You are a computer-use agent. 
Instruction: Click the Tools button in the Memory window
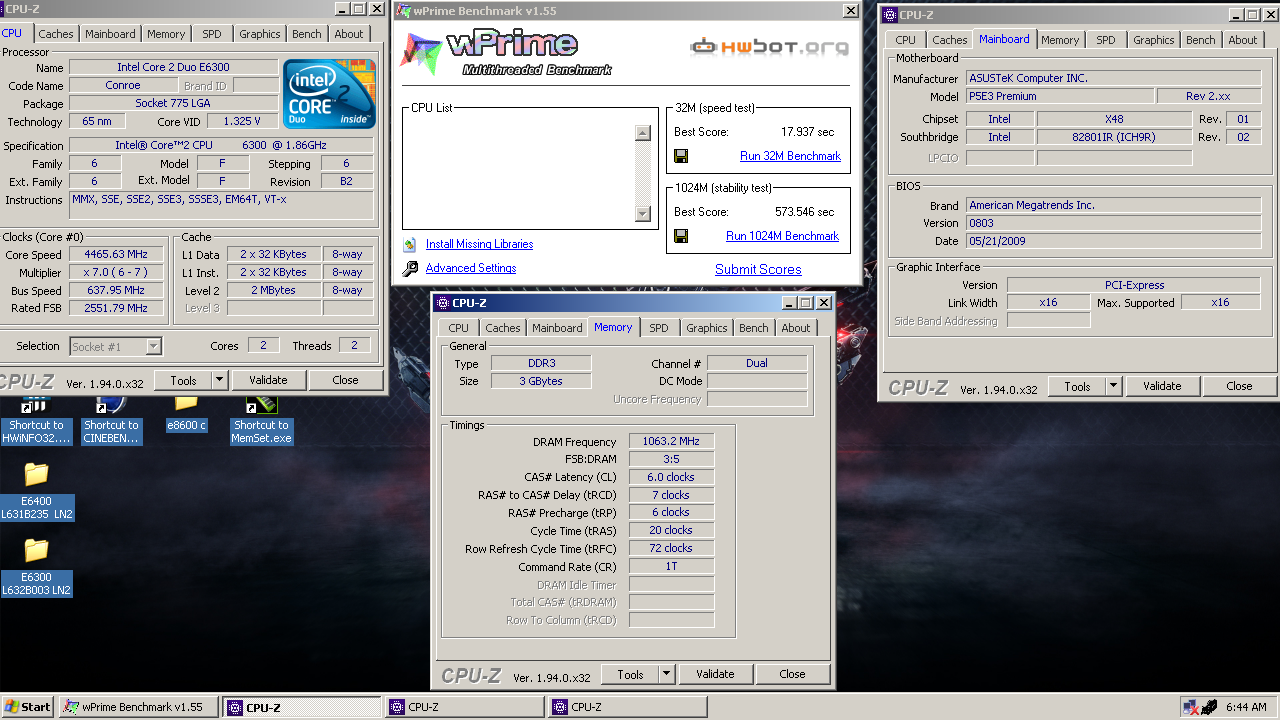point(631,674)
